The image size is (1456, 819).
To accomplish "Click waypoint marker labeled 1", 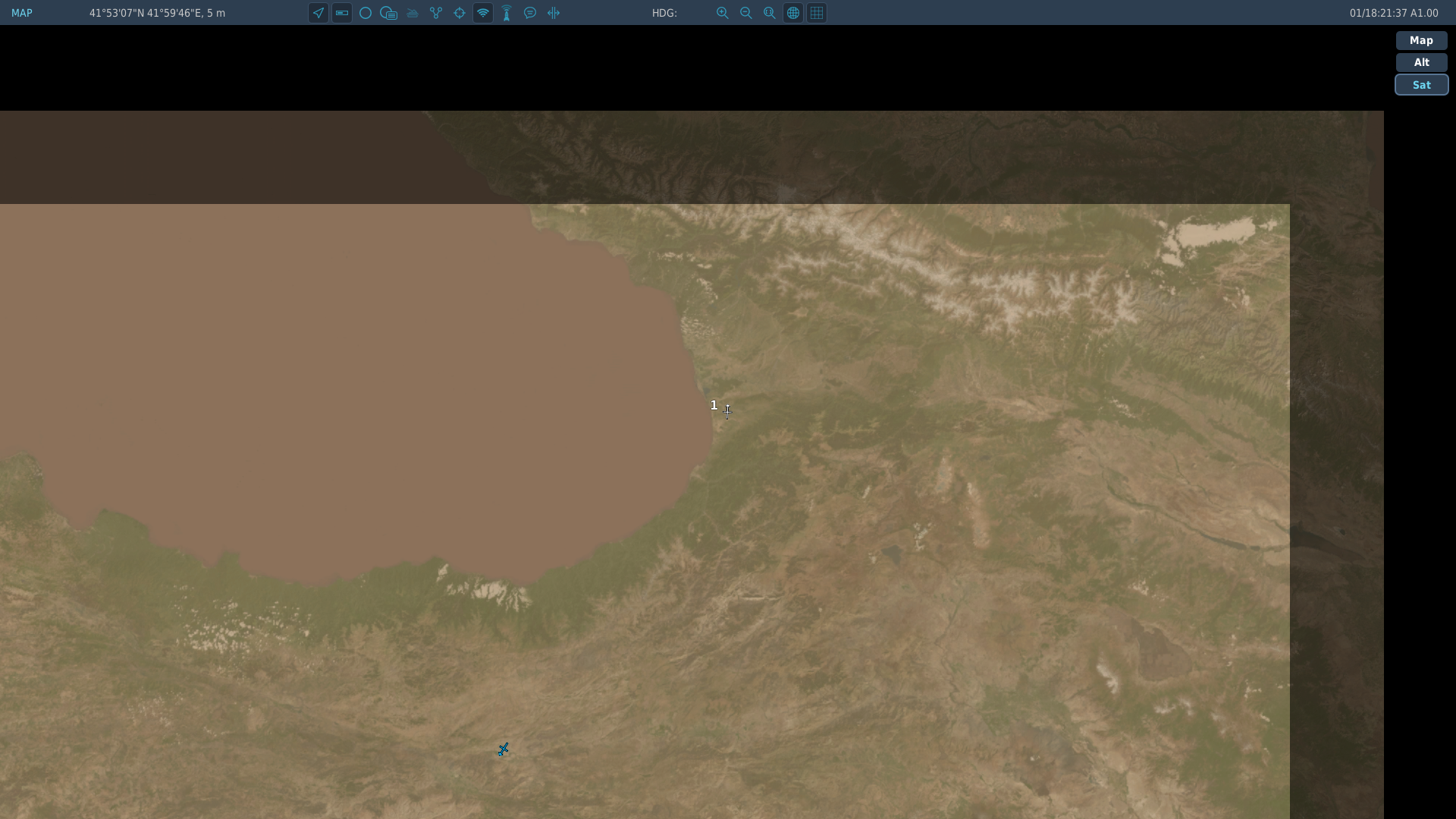I will point(714,405).
